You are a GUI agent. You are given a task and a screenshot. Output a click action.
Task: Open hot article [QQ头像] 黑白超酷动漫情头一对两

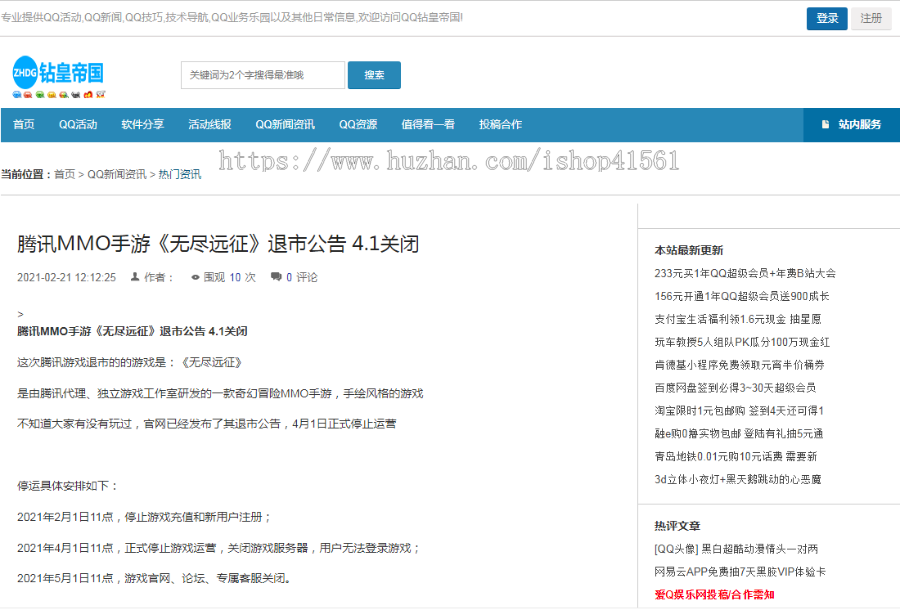(736, 549)
